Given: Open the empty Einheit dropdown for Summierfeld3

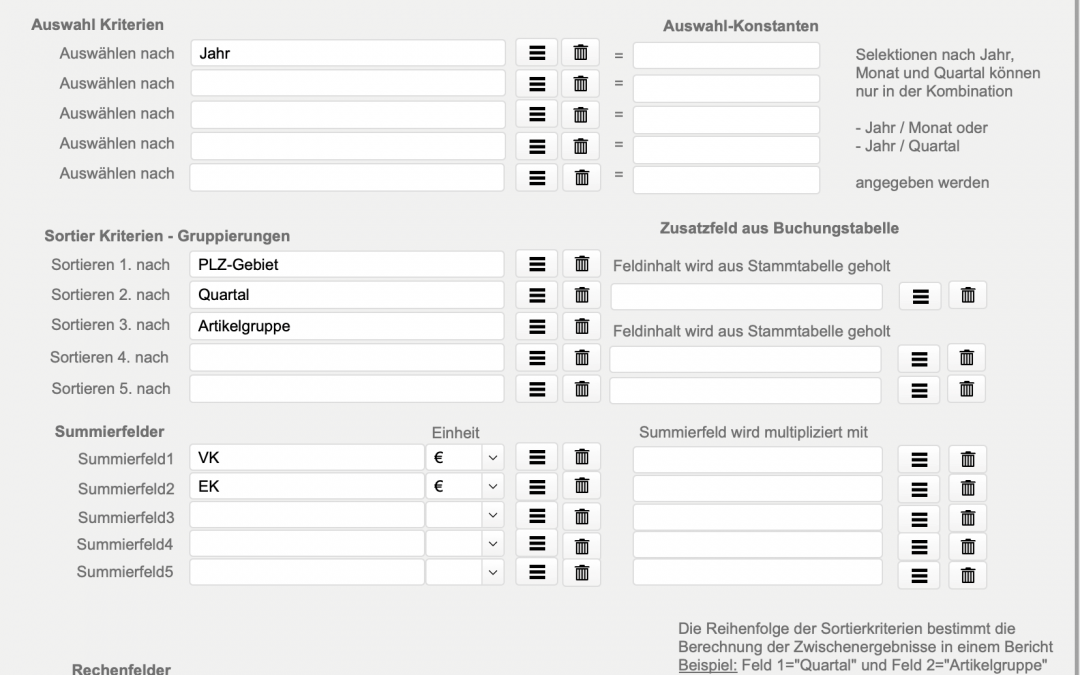Looking at the screenshot, I should point(491,516).
